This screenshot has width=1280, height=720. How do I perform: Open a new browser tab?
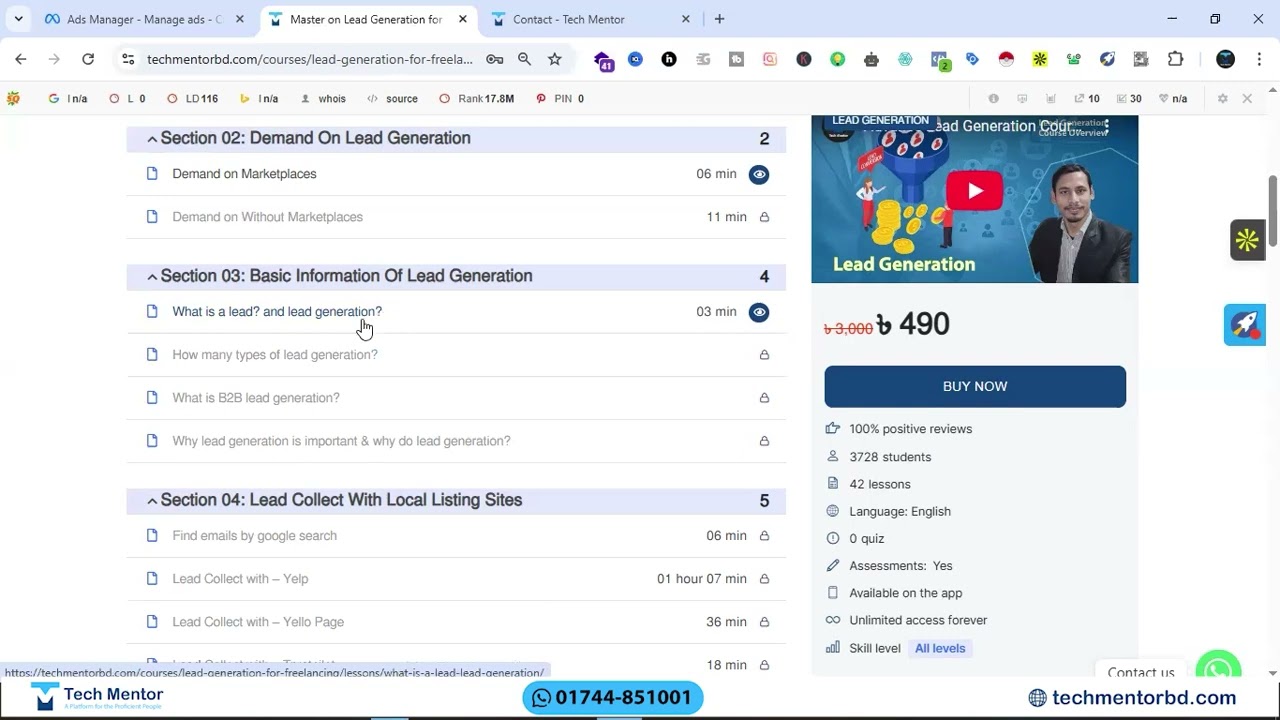pos(719,19)
